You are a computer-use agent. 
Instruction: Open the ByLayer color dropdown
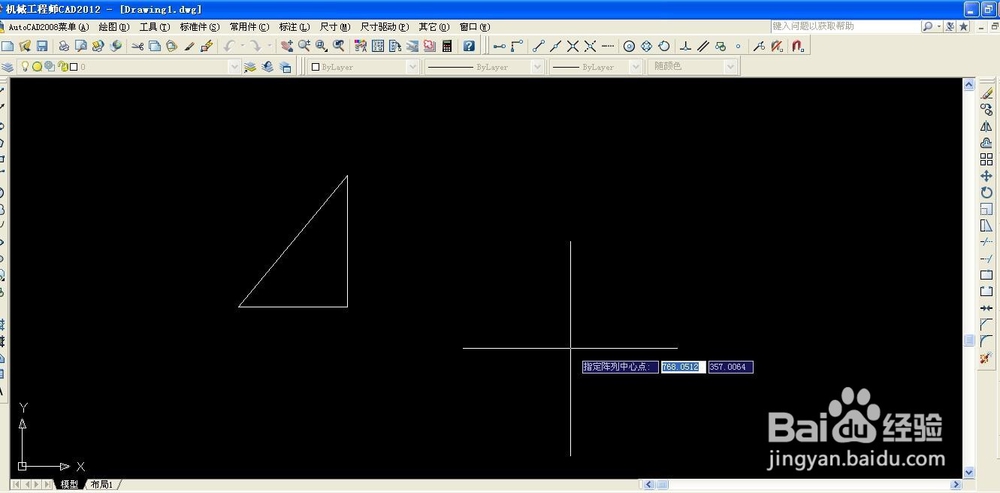click(x=413, y=66)
